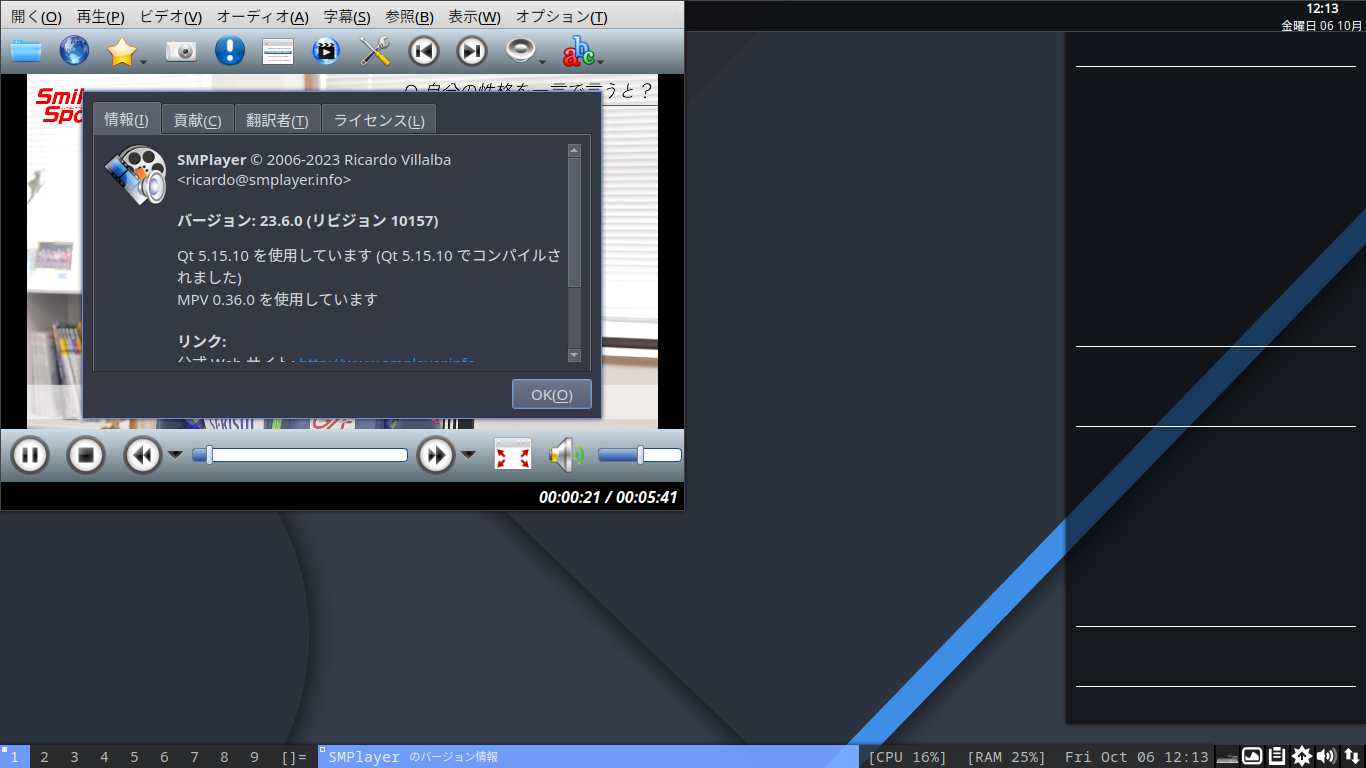Switch to workspace 9

pos(255,757)
